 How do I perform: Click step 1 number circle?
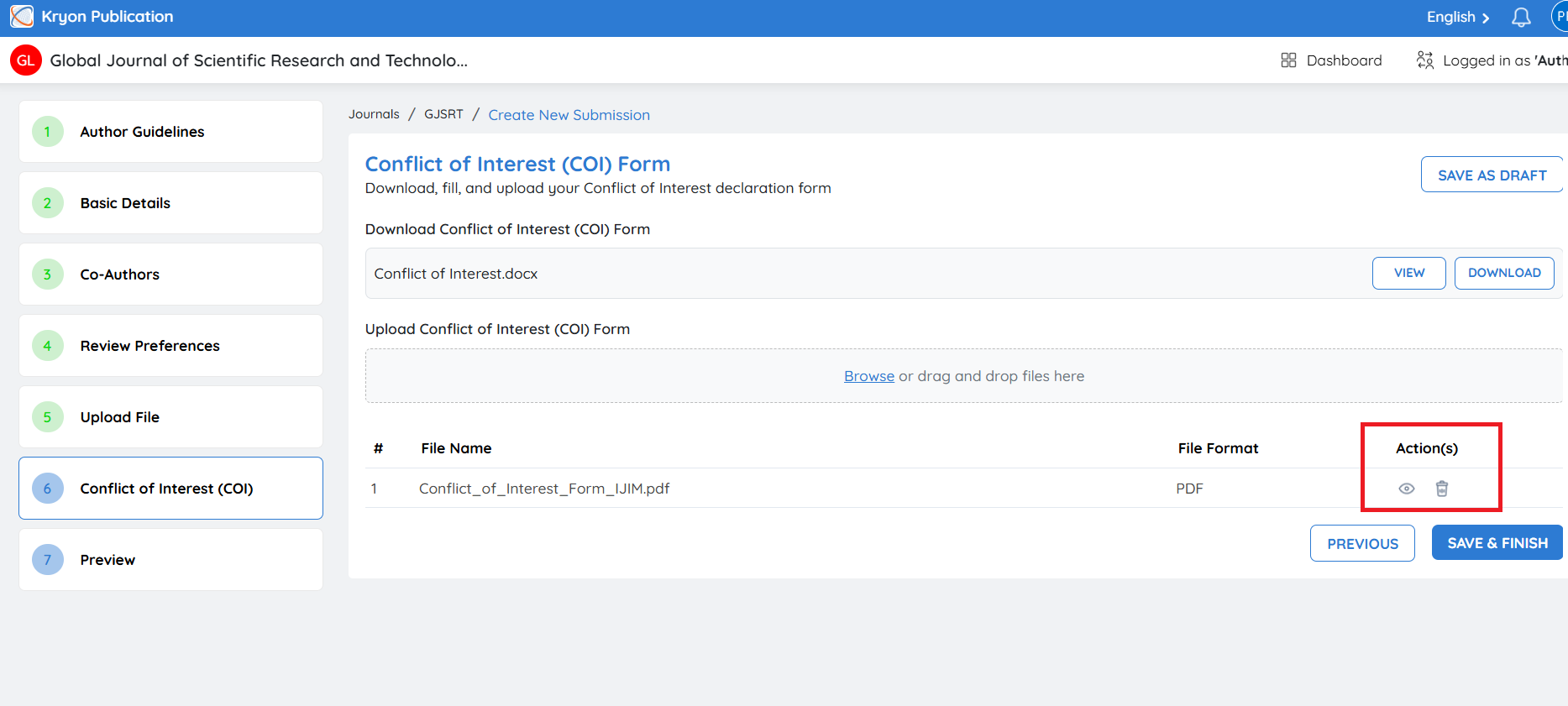point(48,132)
